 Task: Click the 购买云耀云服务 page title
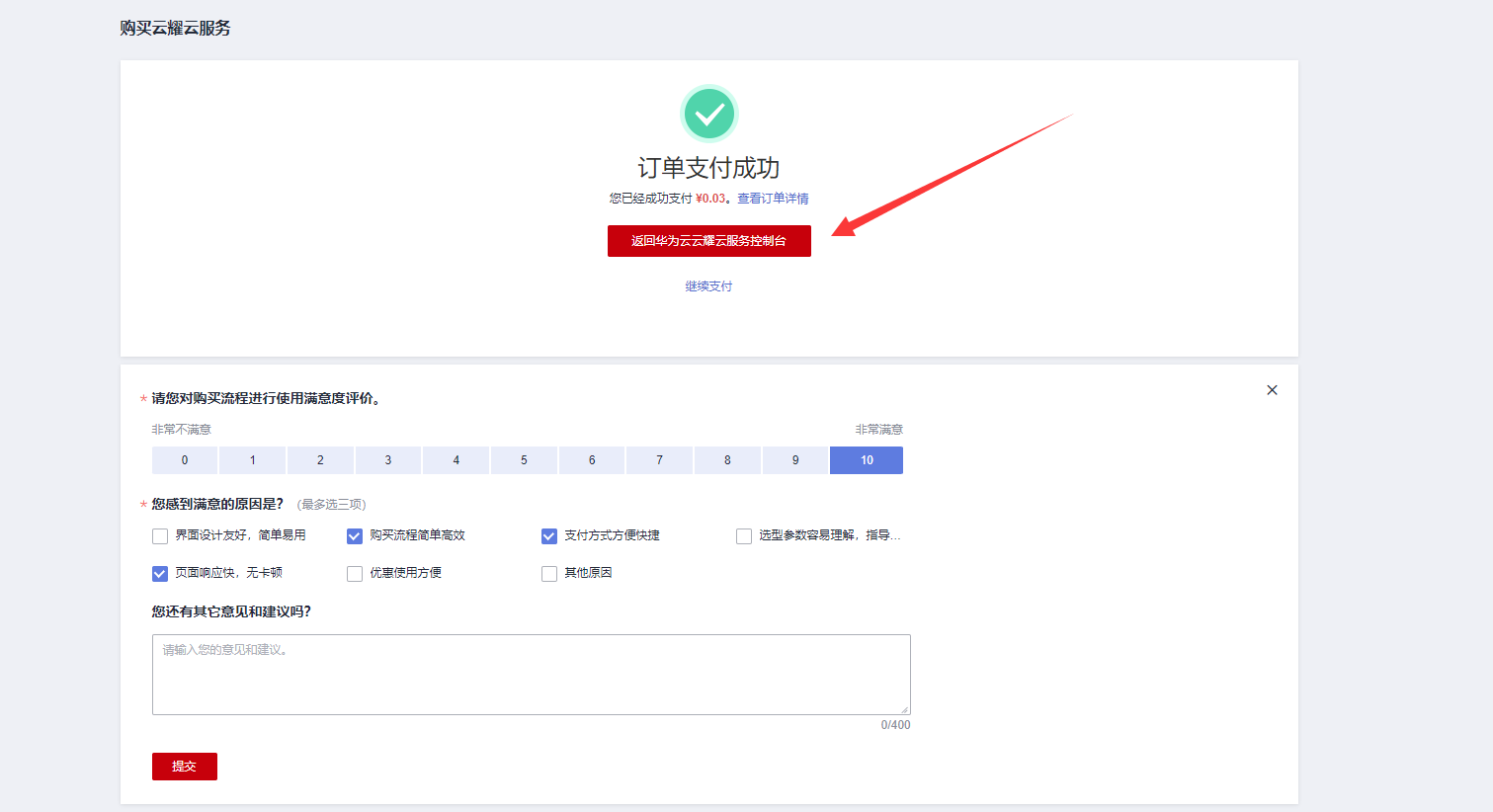click(175, 28)
